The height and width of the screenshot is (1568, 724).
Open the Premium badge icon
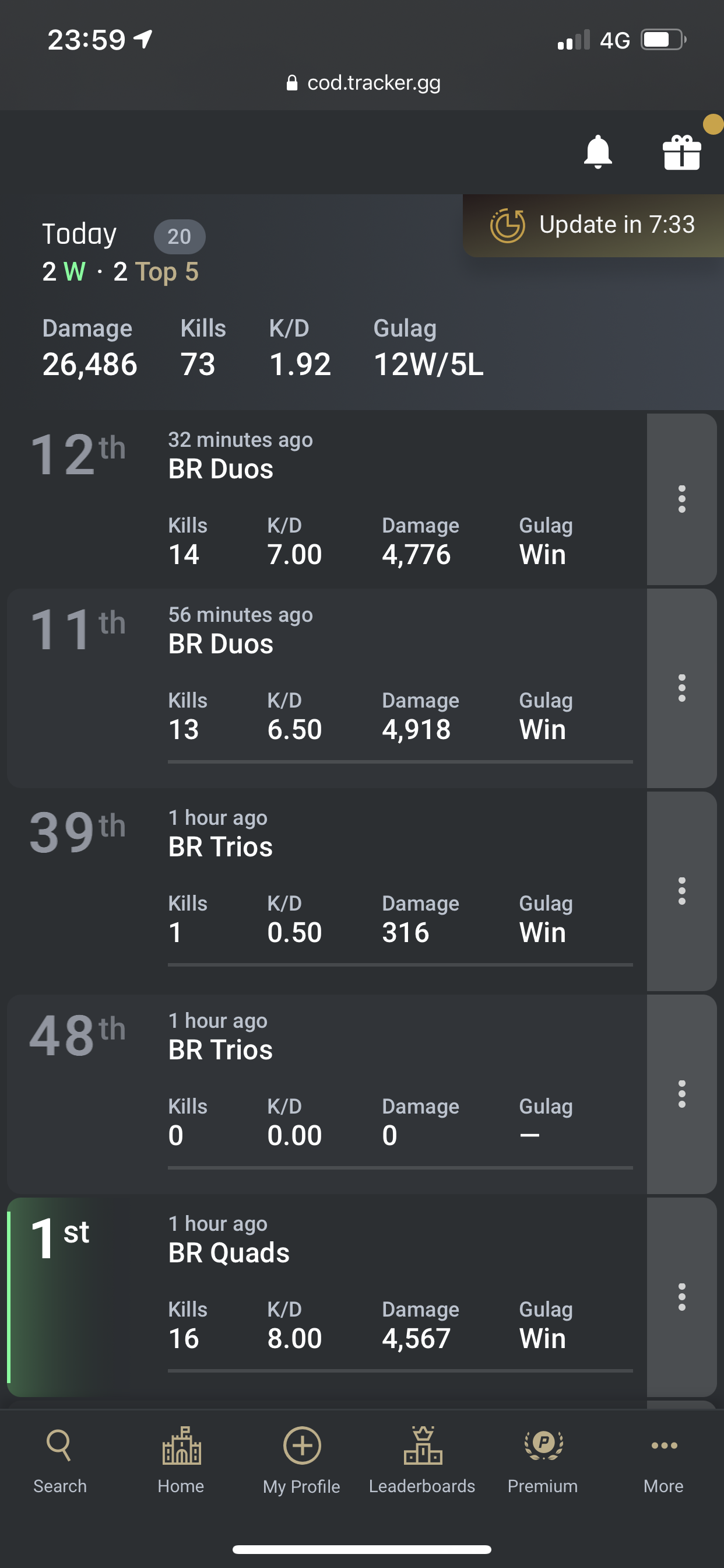tap(543, 1461)
